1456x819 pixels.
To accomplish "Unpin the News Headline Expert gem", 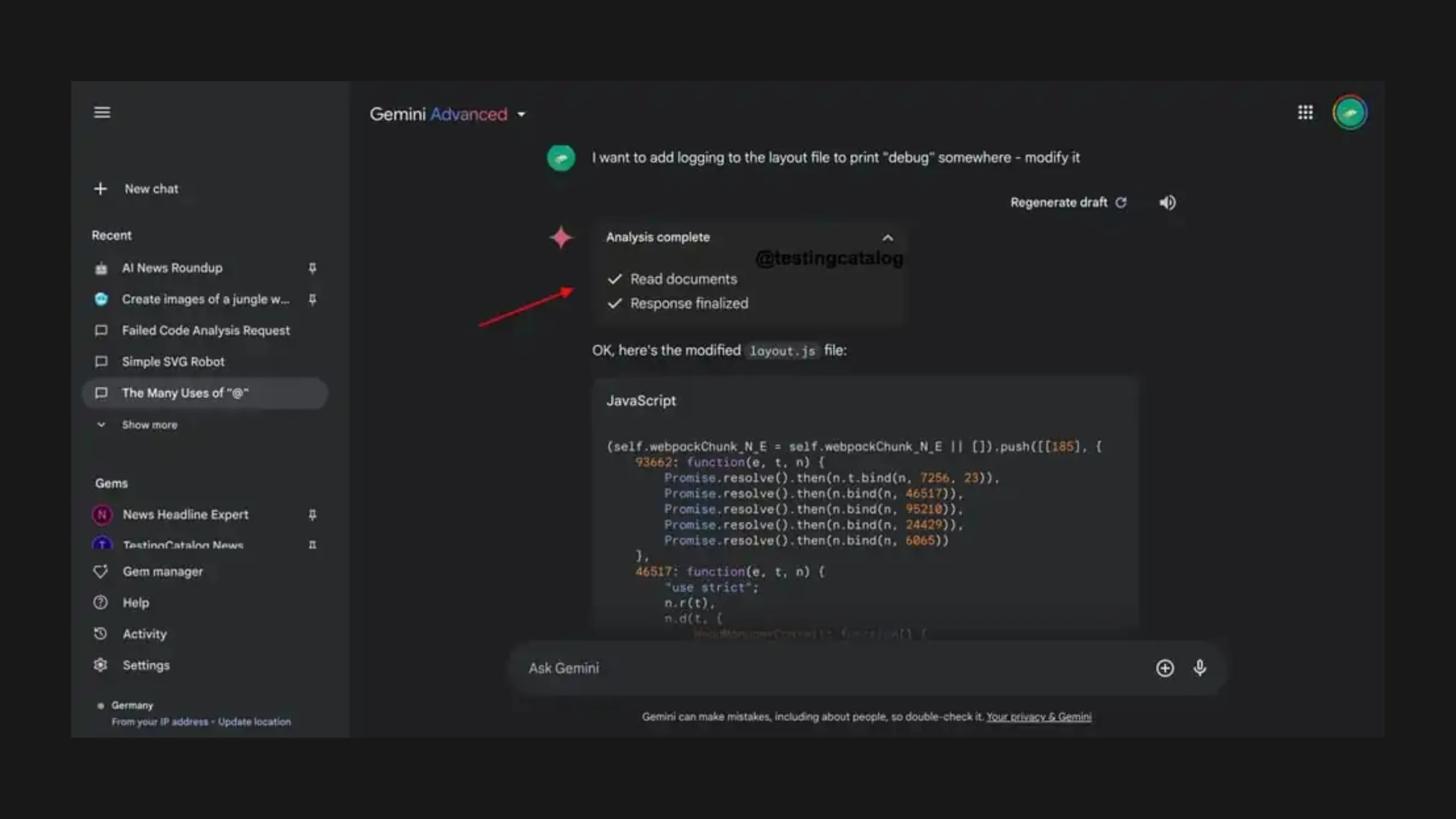I will [312, 515].
